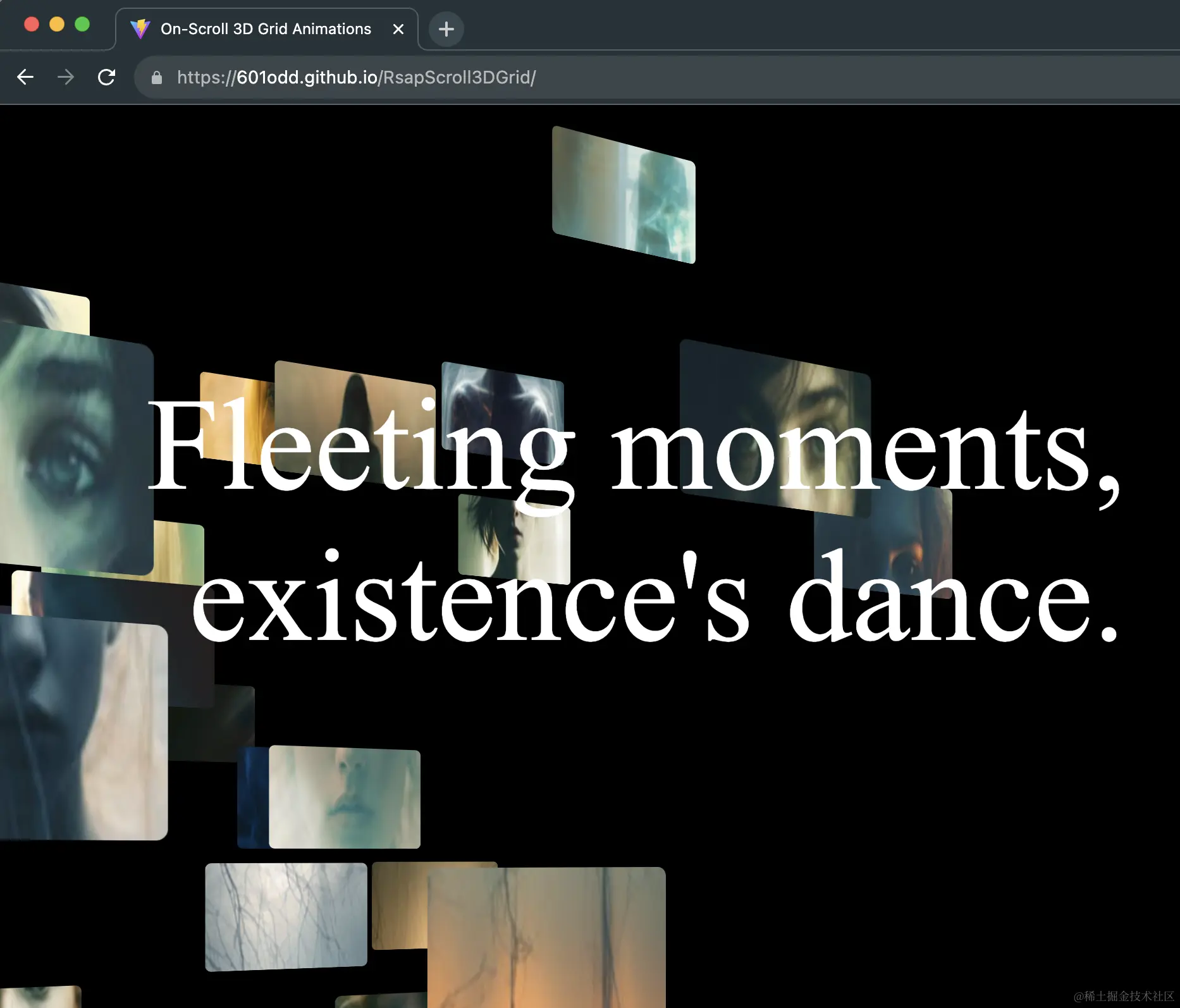Screen dimensions: 1180x1008
Task: Open a new browser tab
Action: [x=446, y=29]
